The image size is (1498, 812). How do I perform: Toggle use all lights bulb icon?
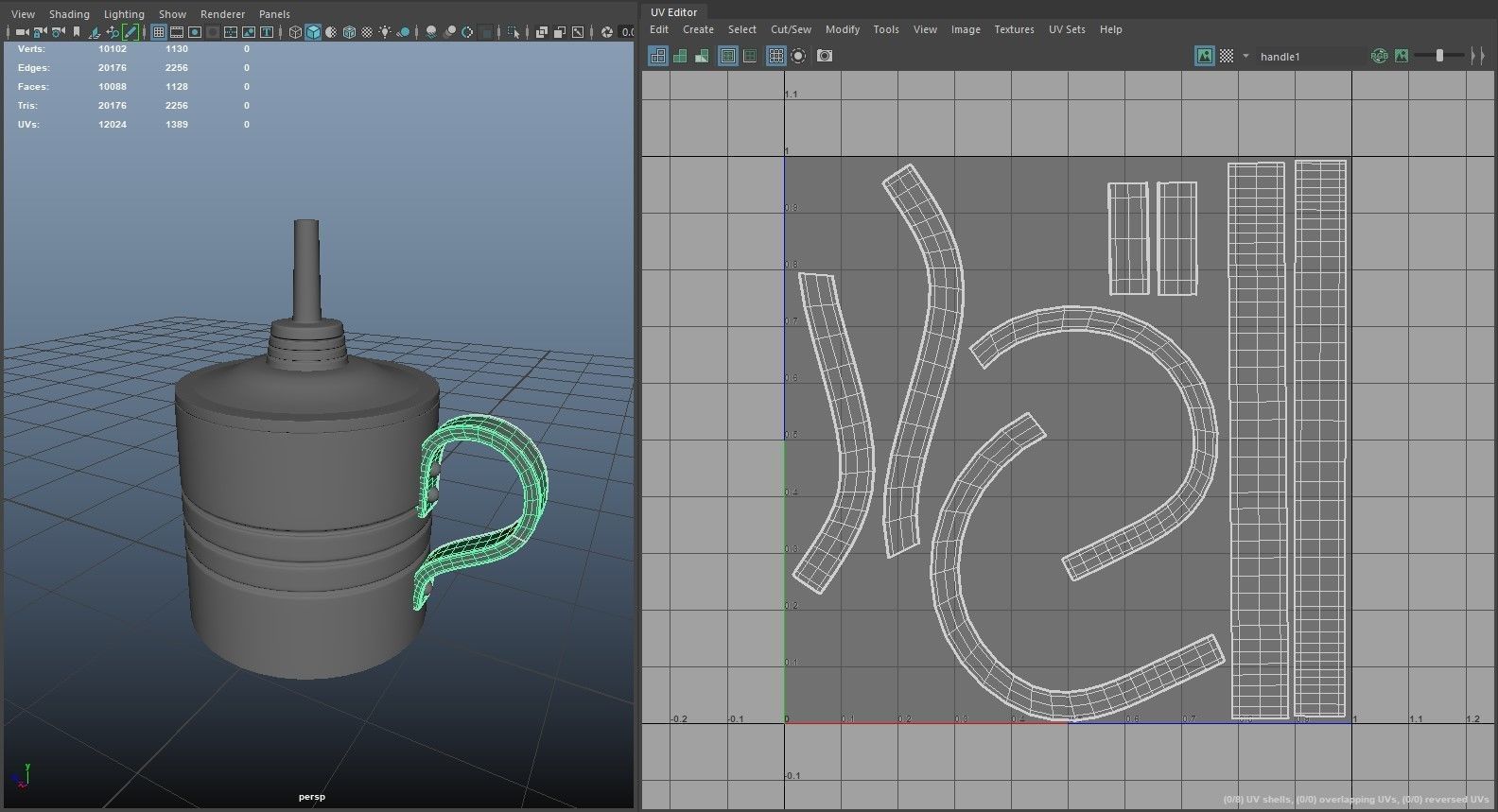tap(384, 32)
